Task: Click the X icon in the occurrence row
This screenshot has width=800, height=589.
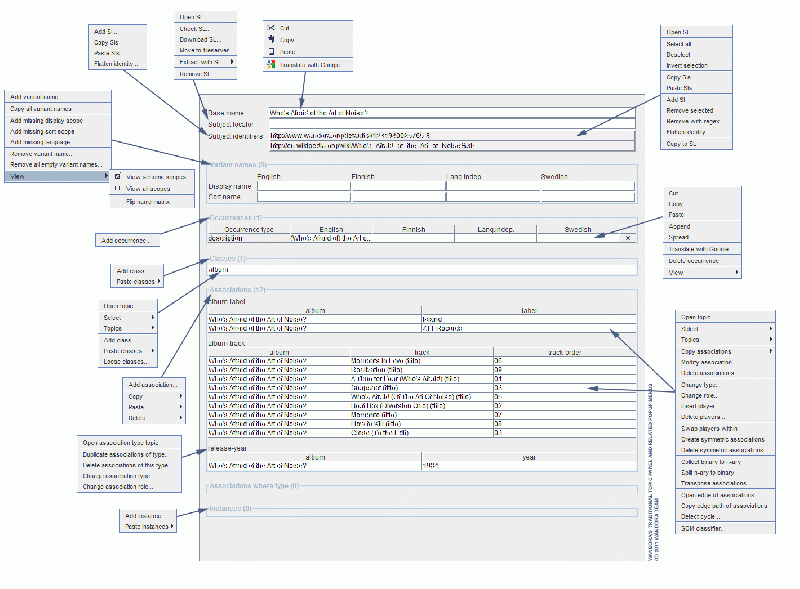Action: click(627, 238)
